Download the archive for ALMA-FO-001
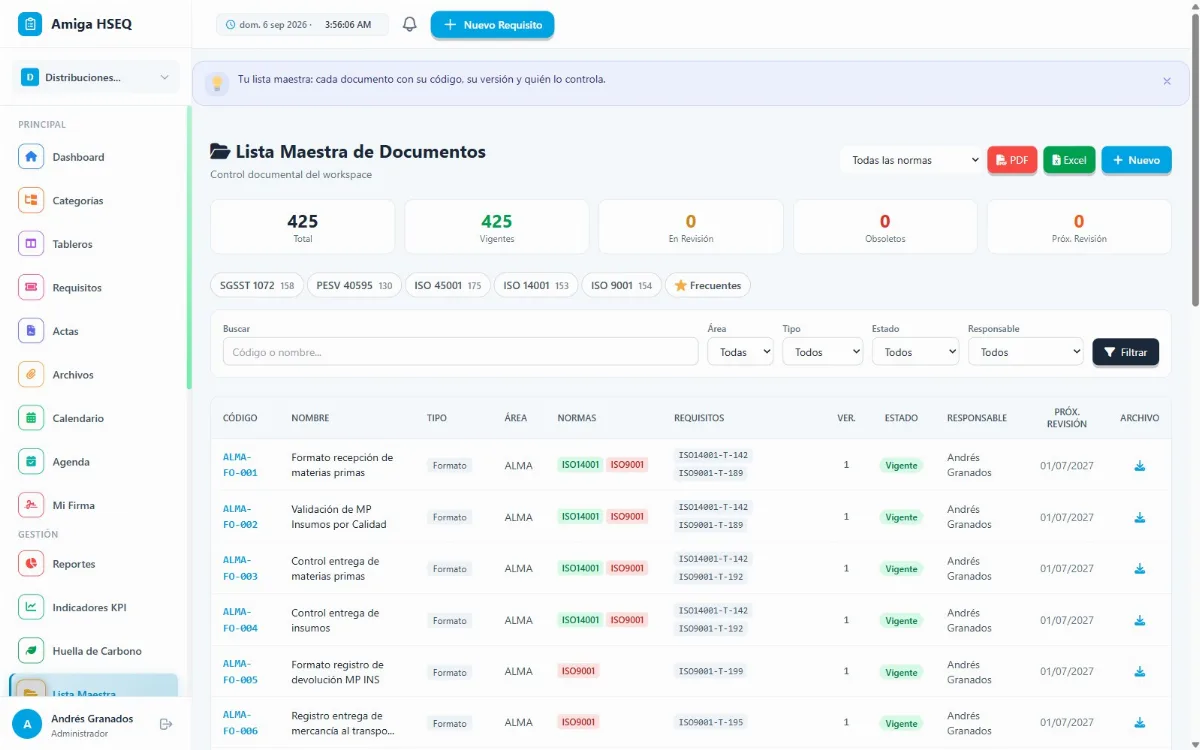Image resolution: width=1200 pixels, height=750 pixels. pyautogui.click(x=1139, y=465)
